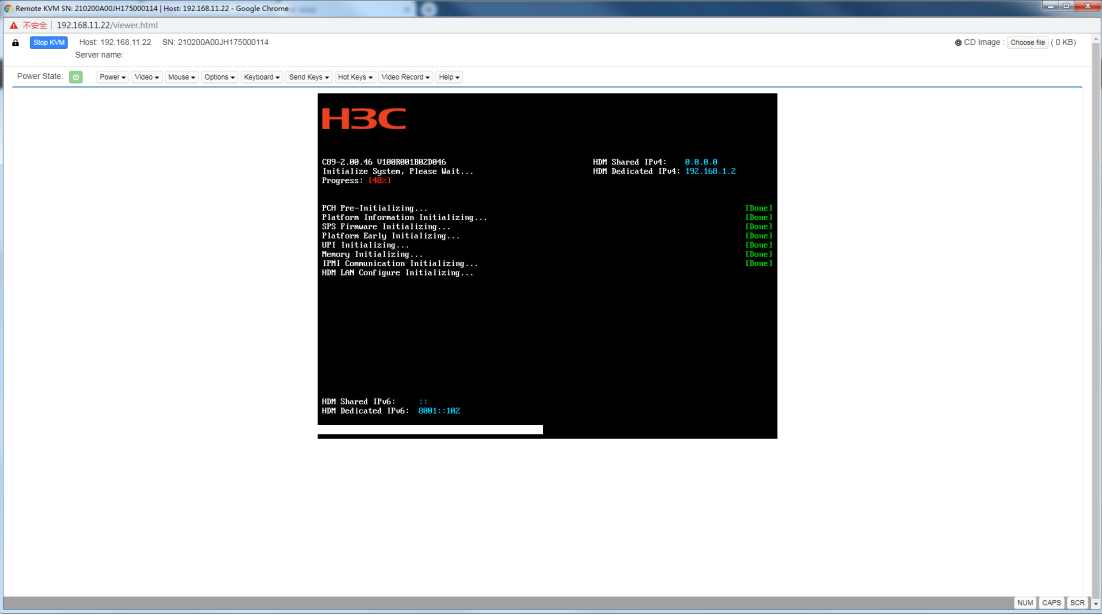Click the Done status of UPI Initializing
This screenshot has height=615, width=1102.
[758, 245]
